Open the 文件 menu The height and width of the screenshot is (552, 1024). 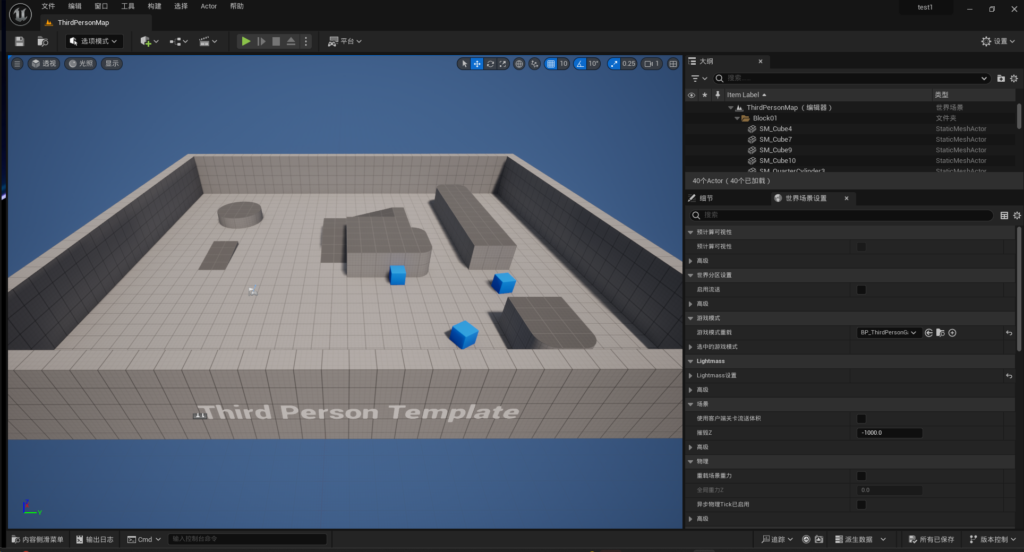[x=47, y=6]
